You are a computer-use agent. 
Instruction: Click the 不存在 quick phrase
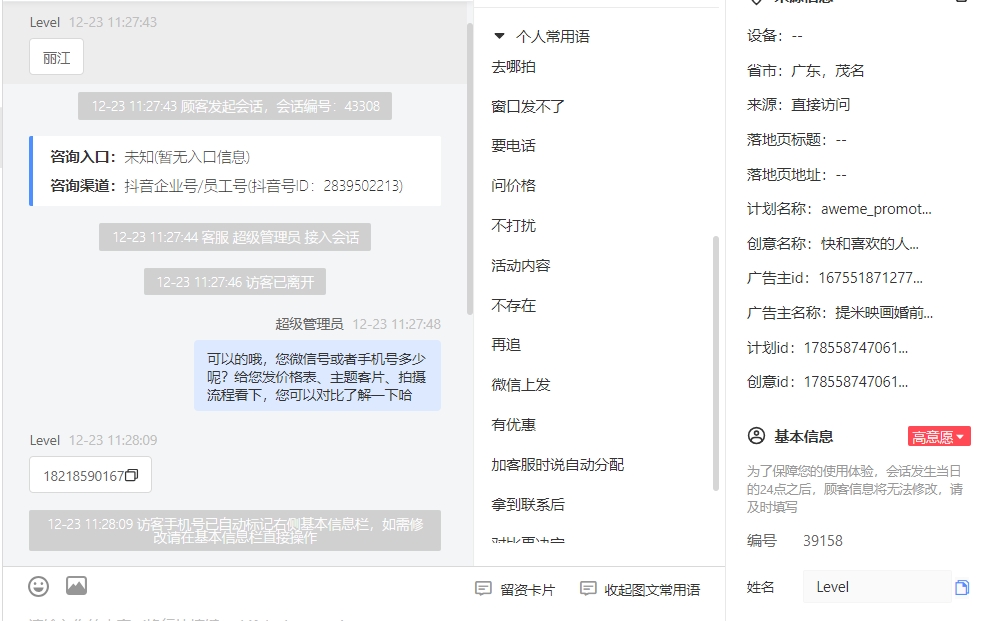coord(513,306)
